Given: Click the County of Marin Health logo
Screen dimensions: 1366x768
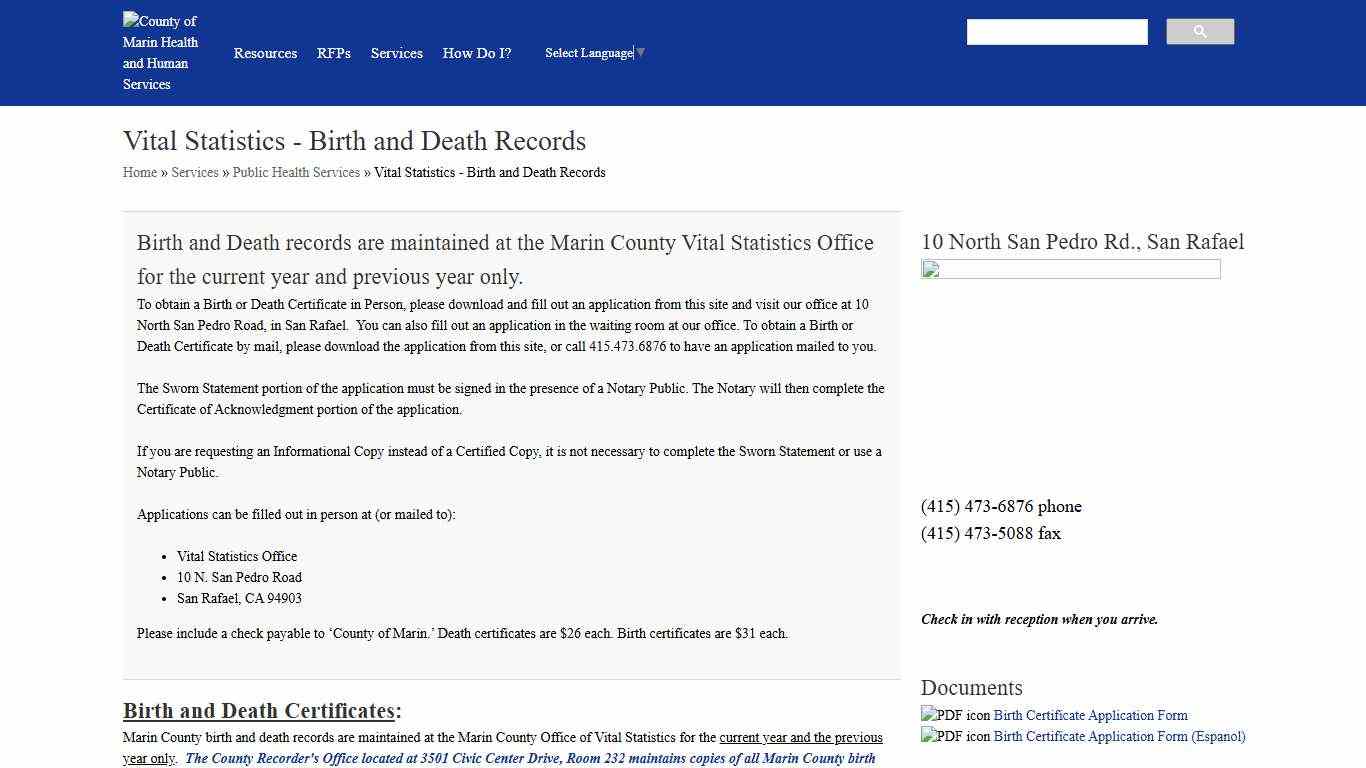Looking at the screenshot, I should point(160,52).
